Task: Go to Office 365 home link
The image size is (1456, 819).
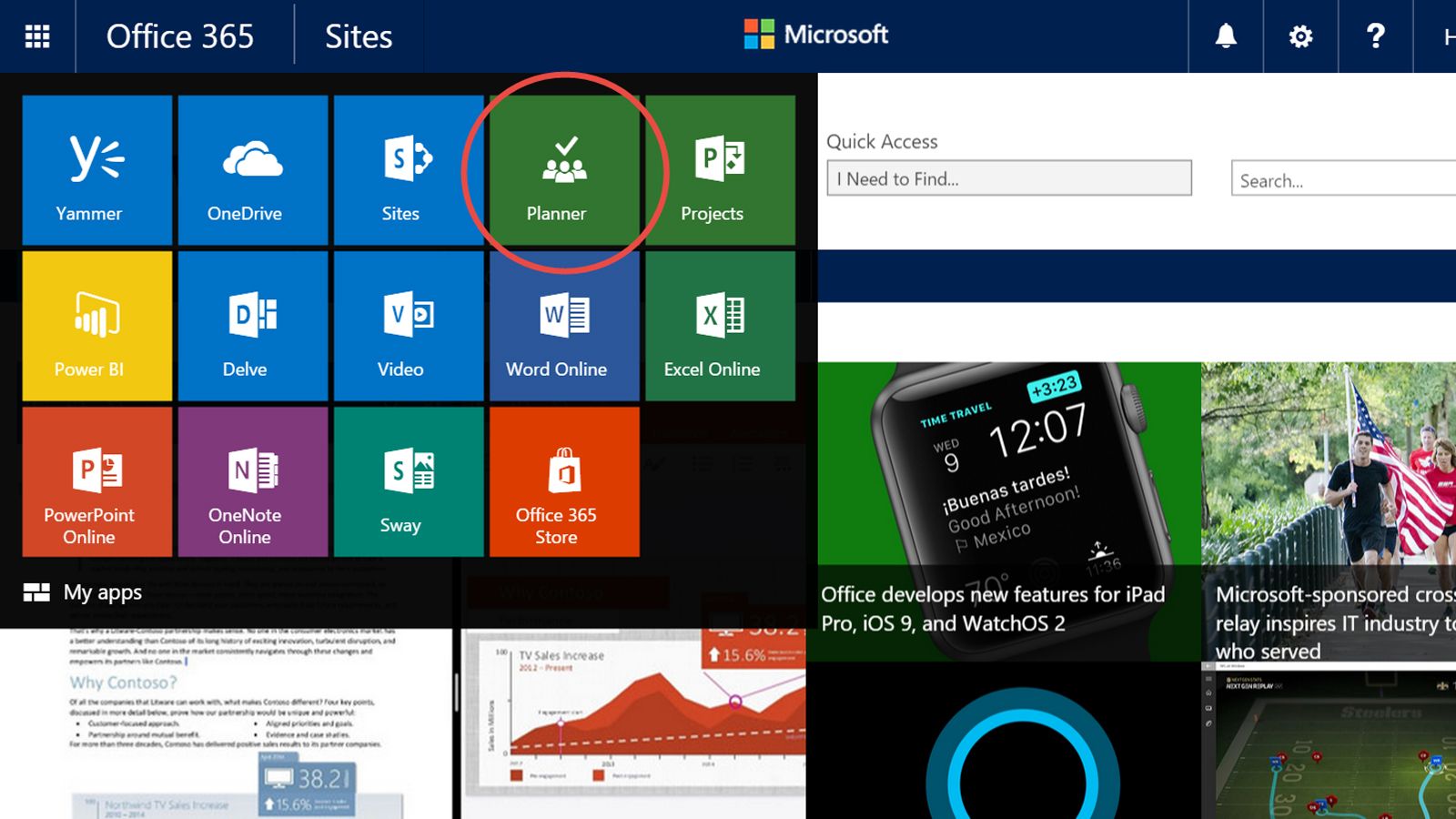Action: click(180, 36)
